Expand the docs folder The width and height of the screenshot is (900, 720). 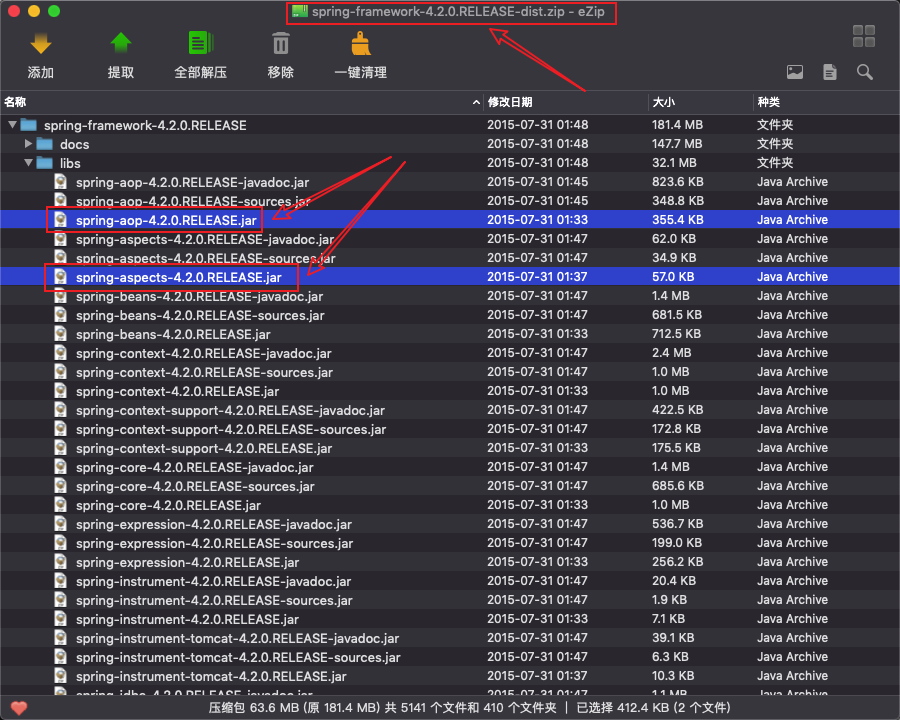click(28, 143)
